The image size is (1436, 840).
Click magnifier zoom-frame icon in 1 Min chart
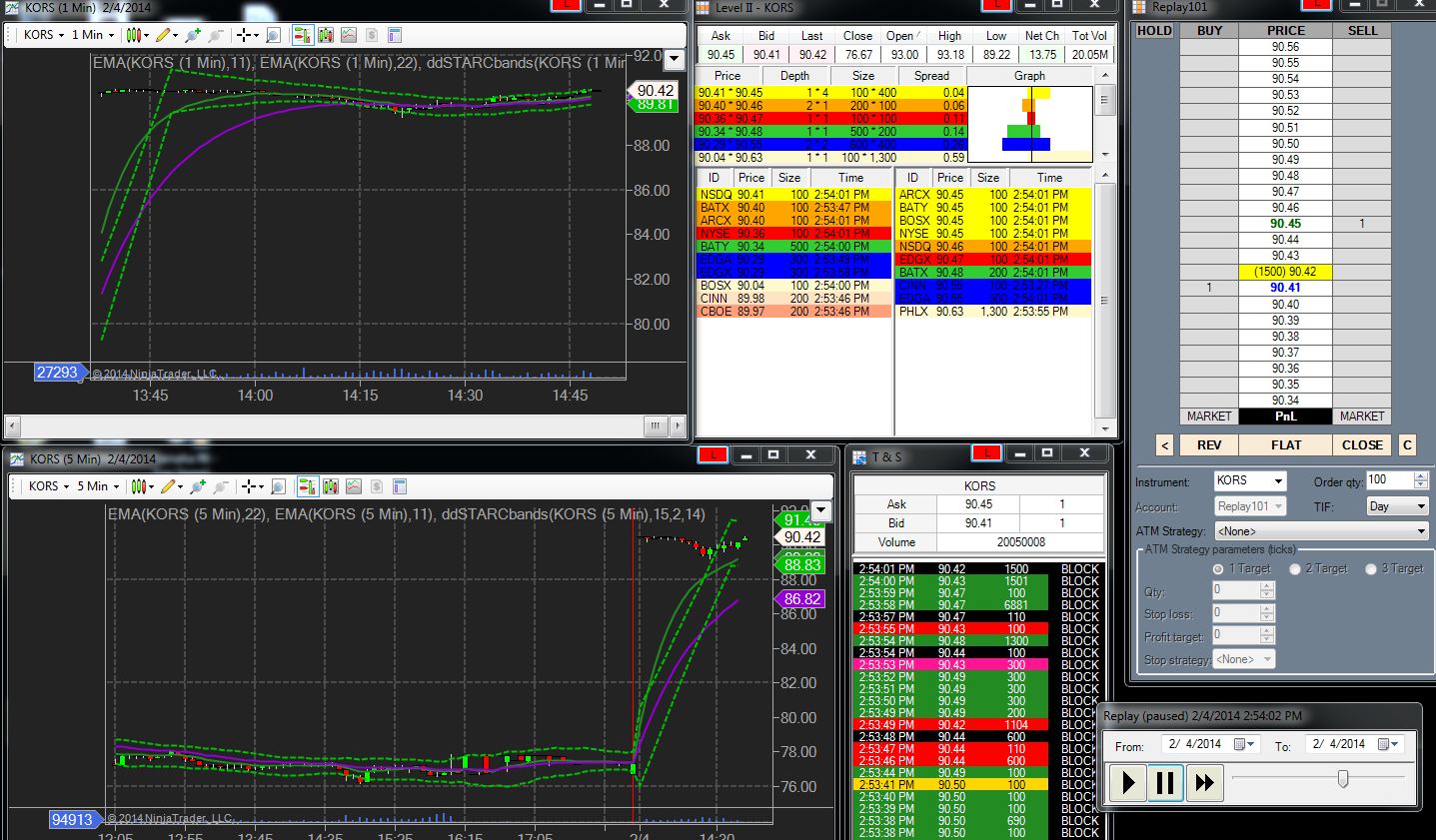pos(273,35)
